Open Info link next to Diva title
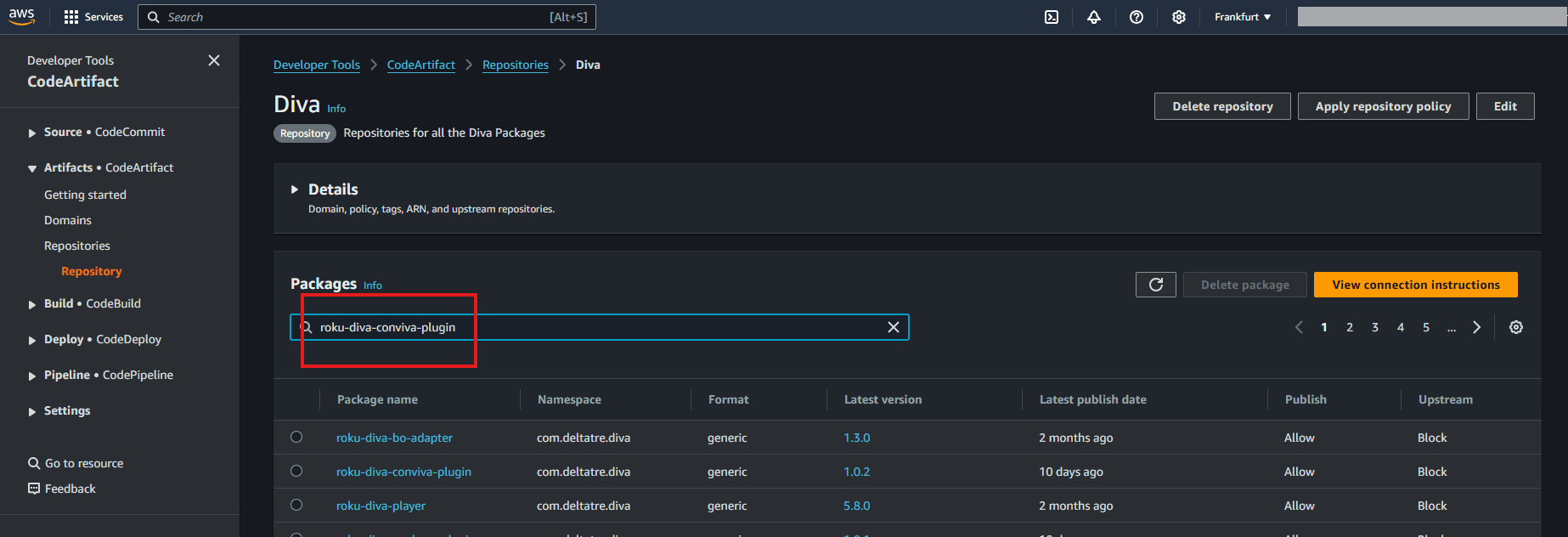This screenshot has height=537, width=1568. click(336, 109)
